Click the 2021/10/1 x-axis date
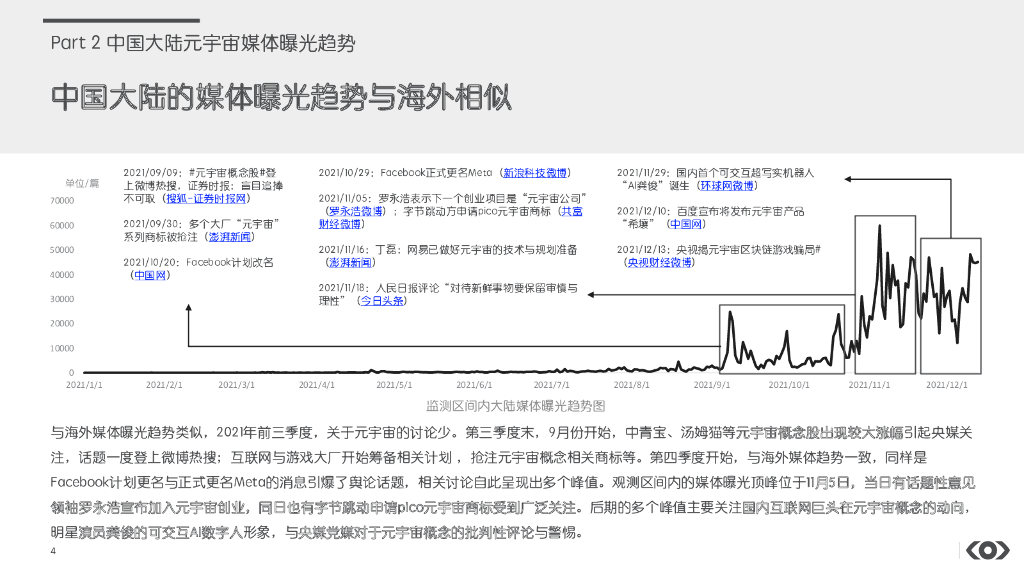Screen dimensions: 1024x576 (x=789, y=385)
